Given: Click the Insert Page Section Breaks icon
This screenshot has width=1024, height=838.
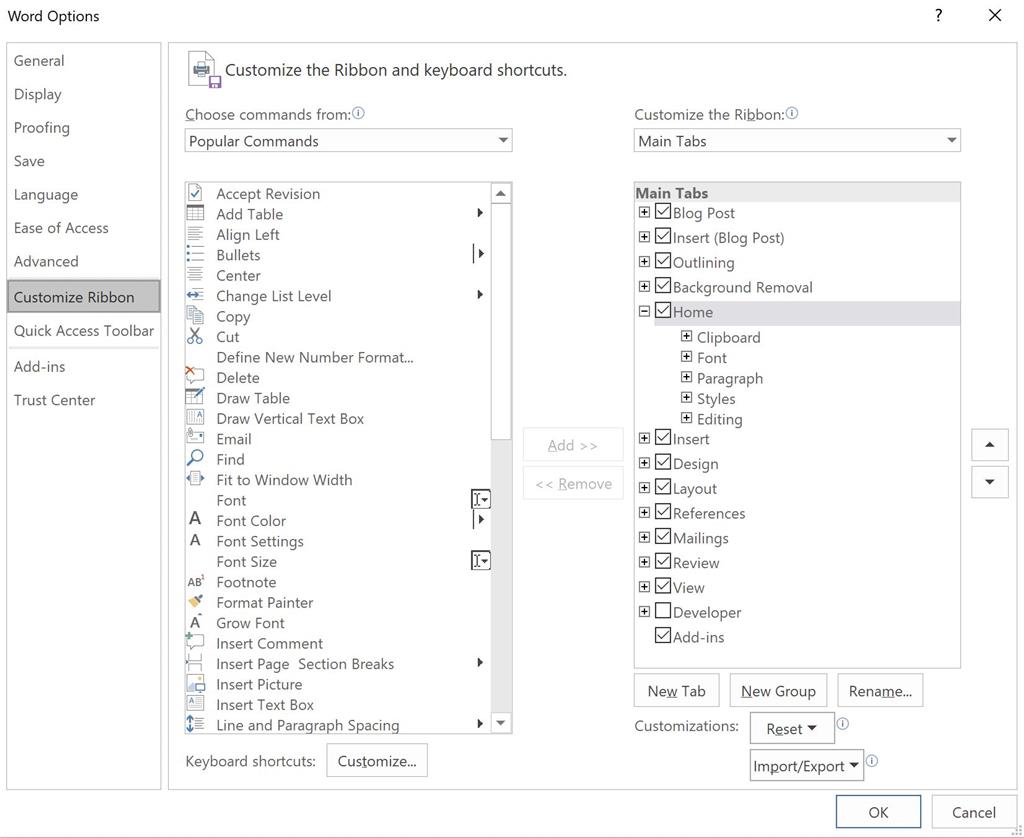Looking at the screenshot, I should [195, 663].
